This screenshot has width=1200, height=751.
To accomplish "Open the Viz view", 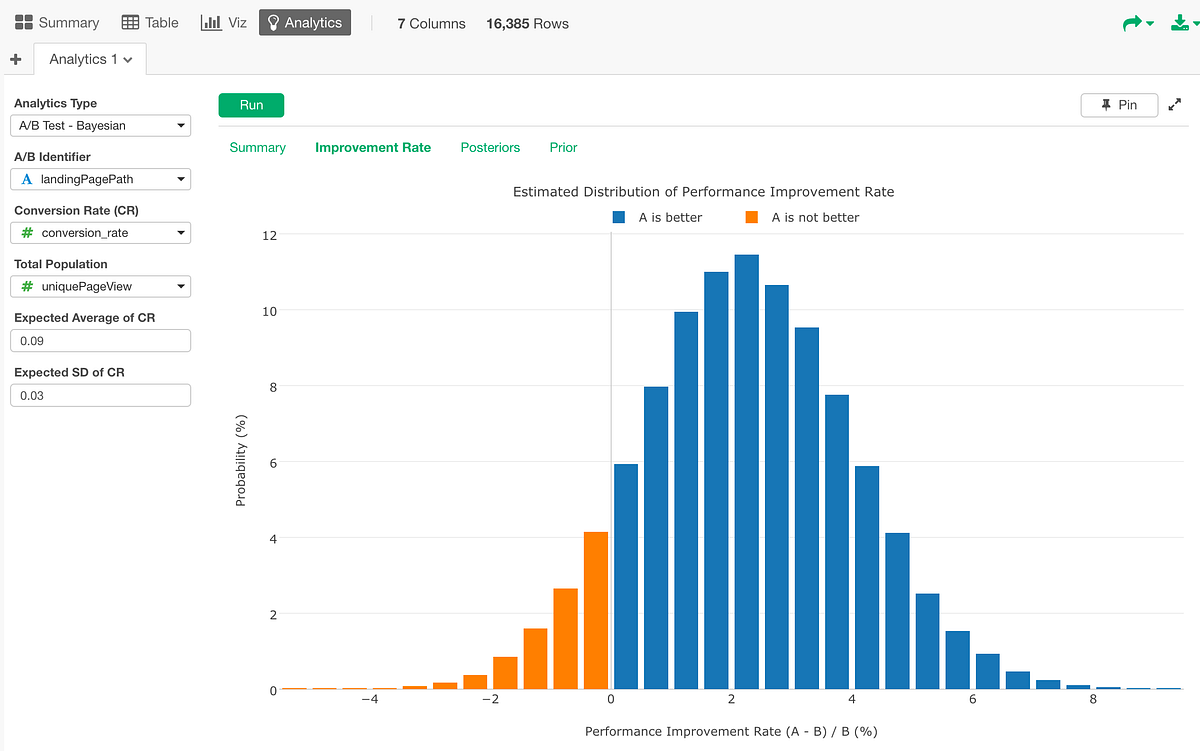I will coord(223,22).
